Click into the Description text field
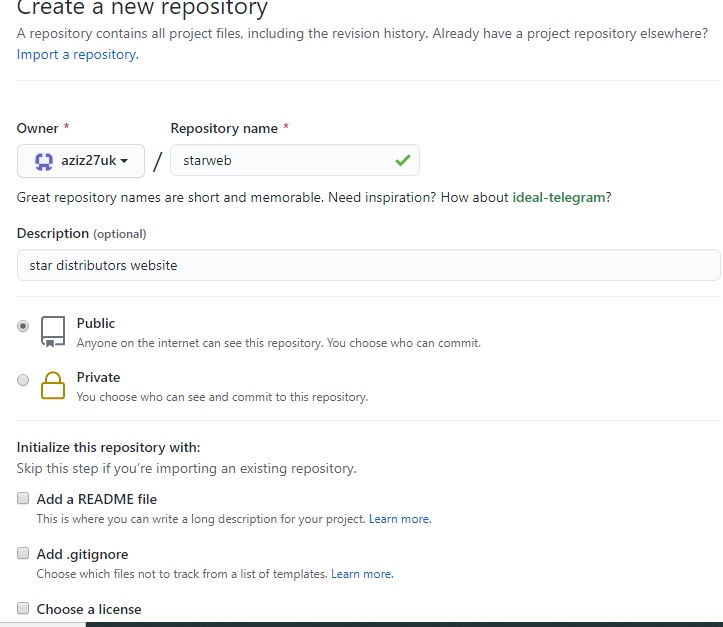 pyautogui.click(x=368, y=265)
